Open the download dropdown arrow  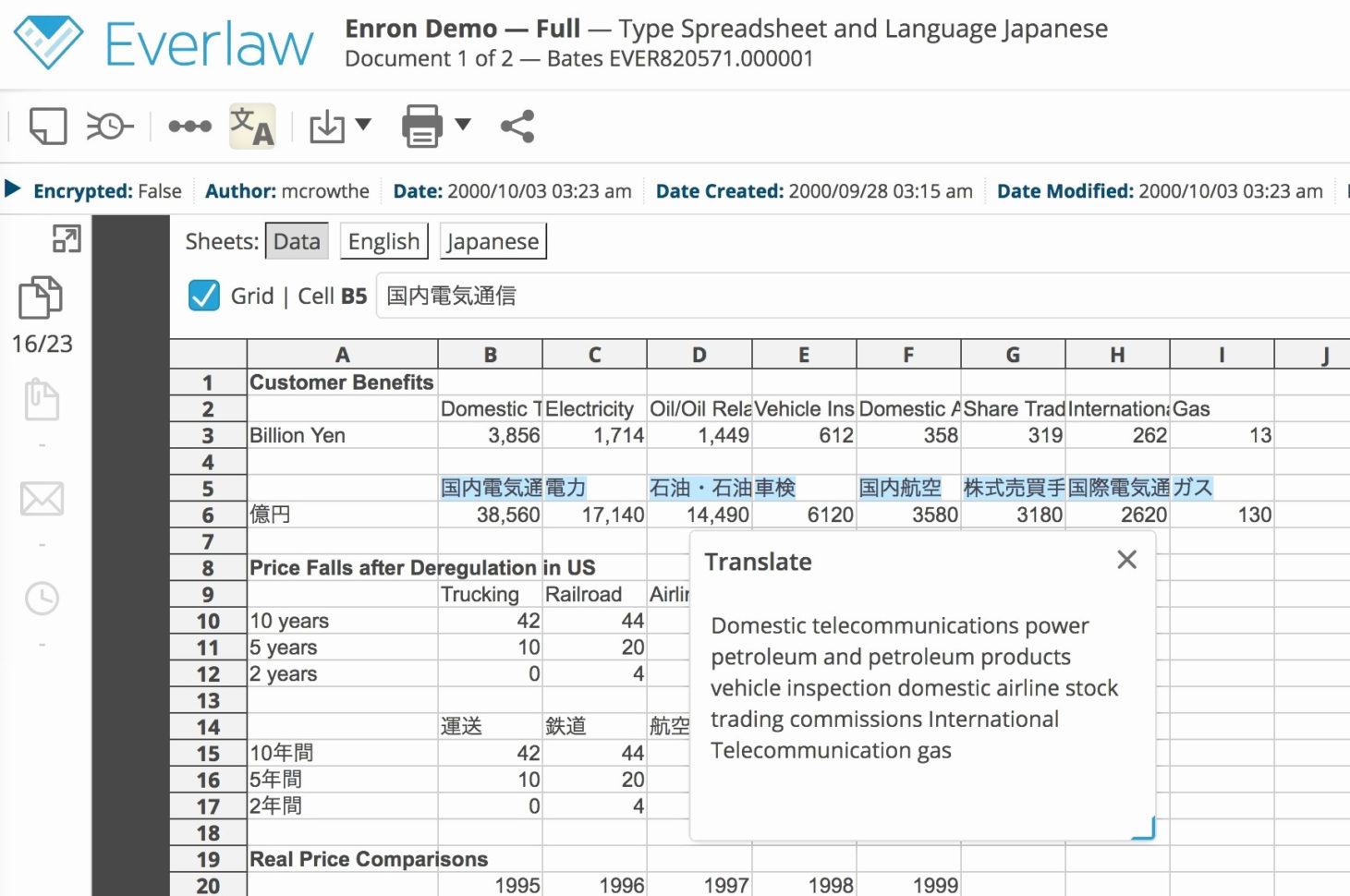[x=363, y=126]
